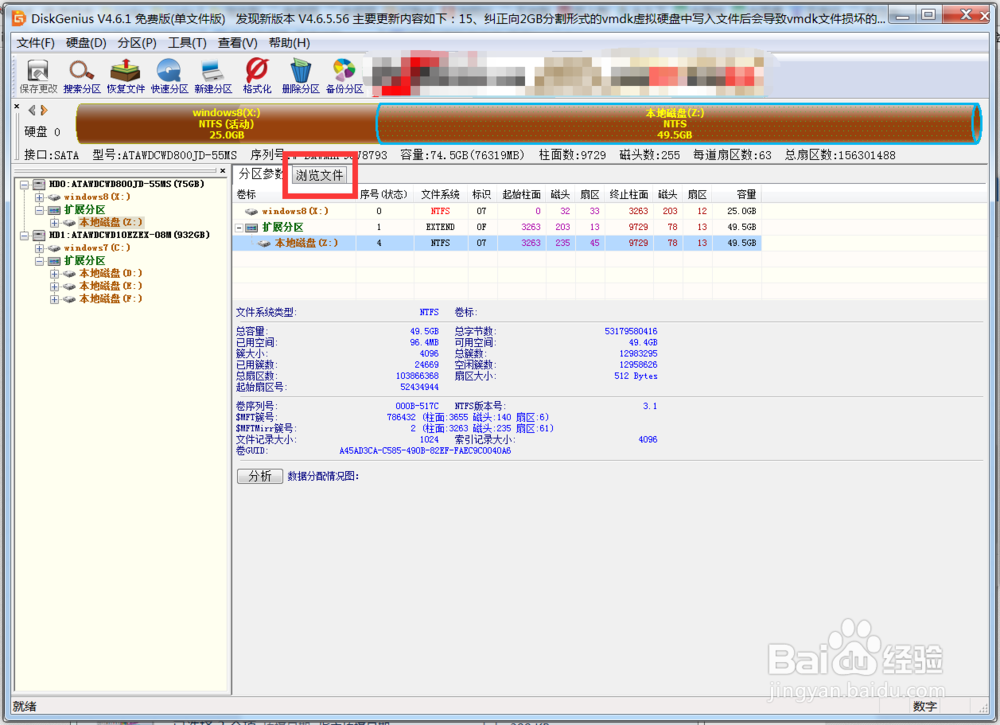This screenshot has height=725, width=1000.
Task: Open the 搜索分区 (Search partition) tool
Action: click(82, 76)
